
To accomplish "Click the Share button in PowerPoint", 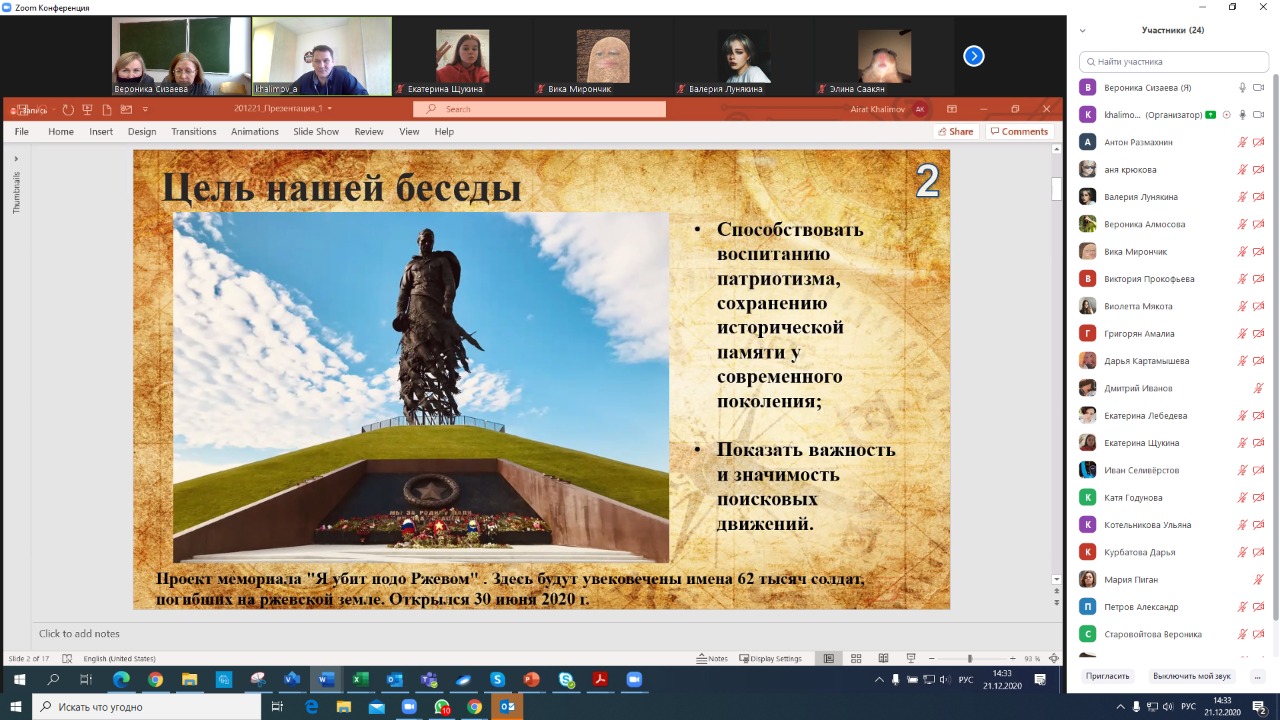I will coord(955,132).
